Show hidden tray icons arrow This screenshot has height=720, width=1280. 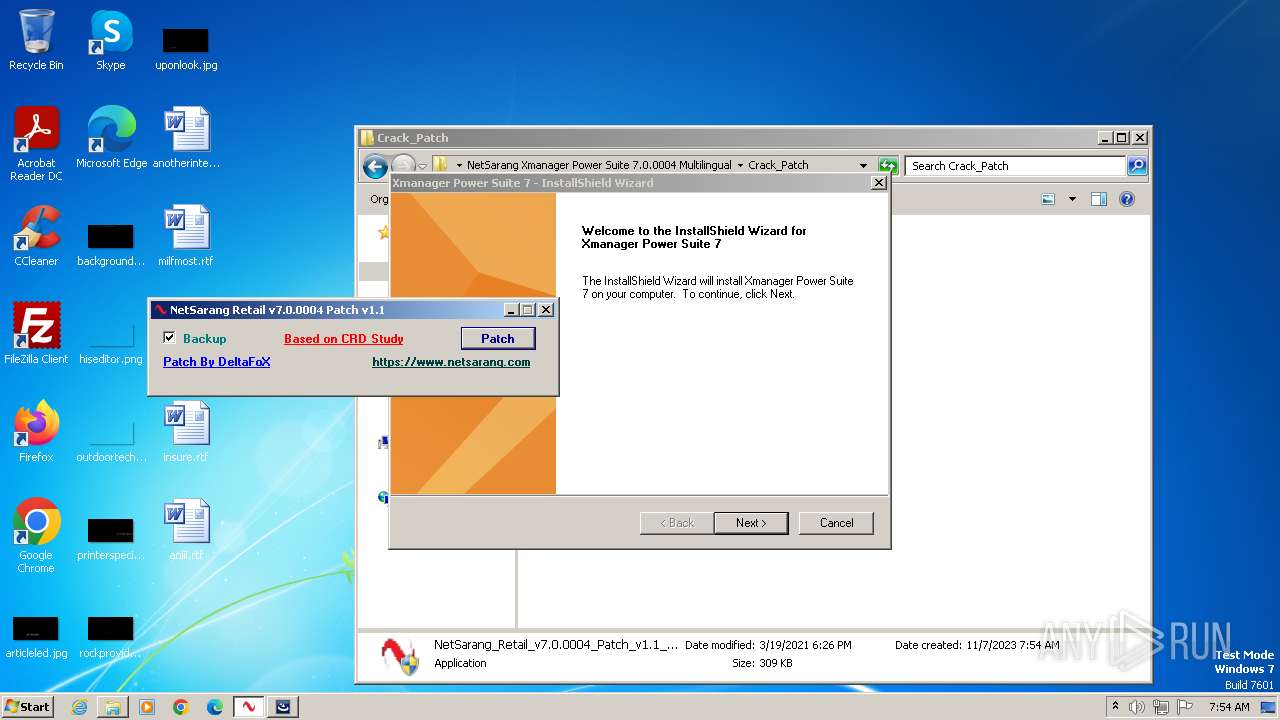(1116, 707)
